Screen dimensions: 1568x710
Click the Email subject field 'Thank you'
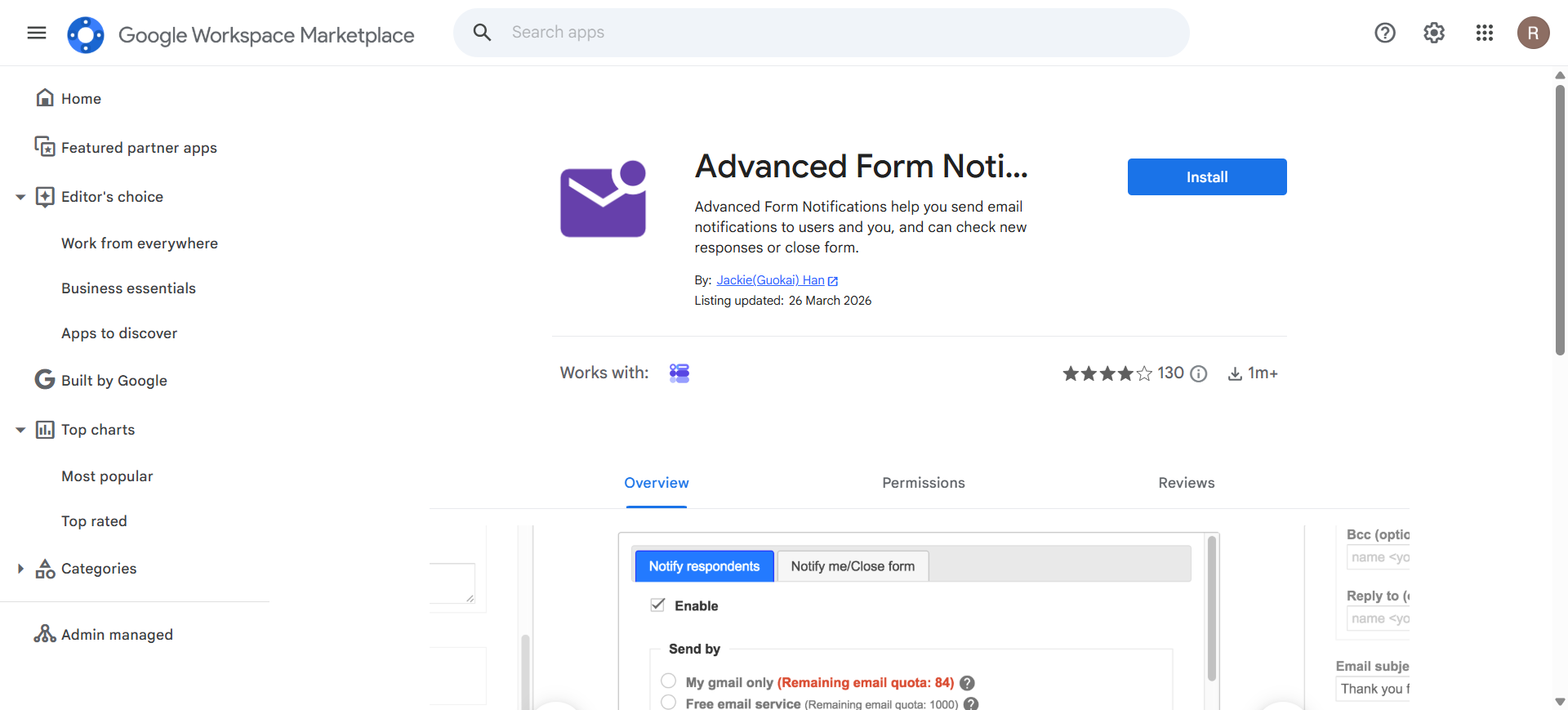(1374, 689)
